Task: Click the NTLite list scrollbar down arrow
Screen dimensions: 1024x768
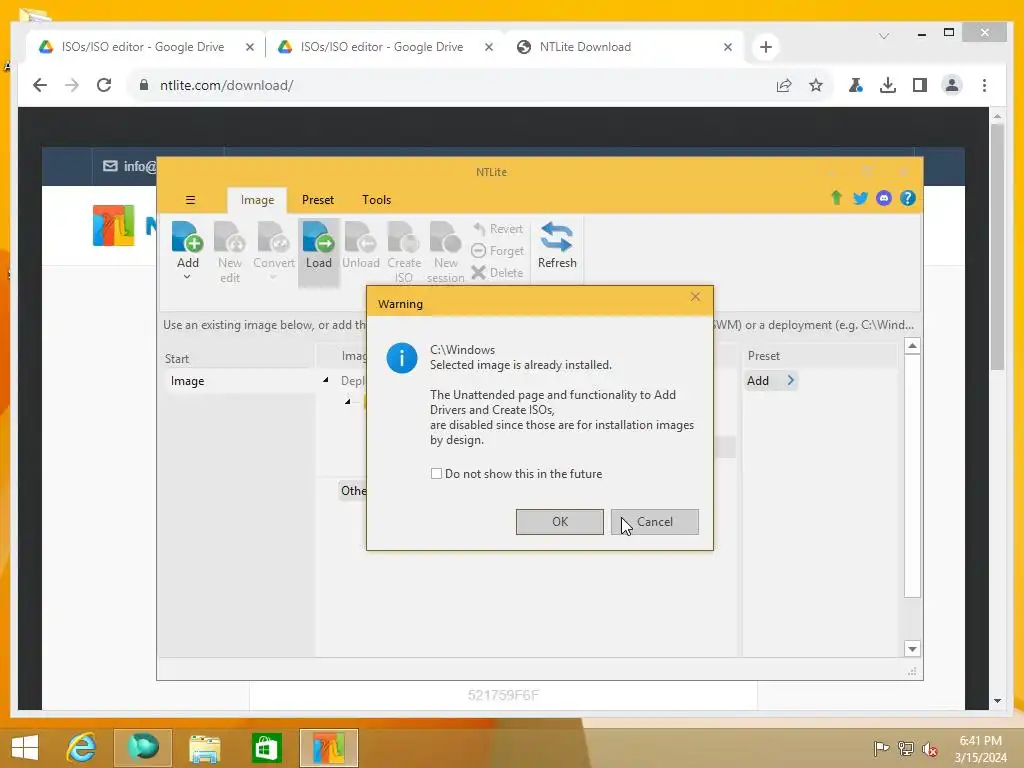Action: click(912, 648)
